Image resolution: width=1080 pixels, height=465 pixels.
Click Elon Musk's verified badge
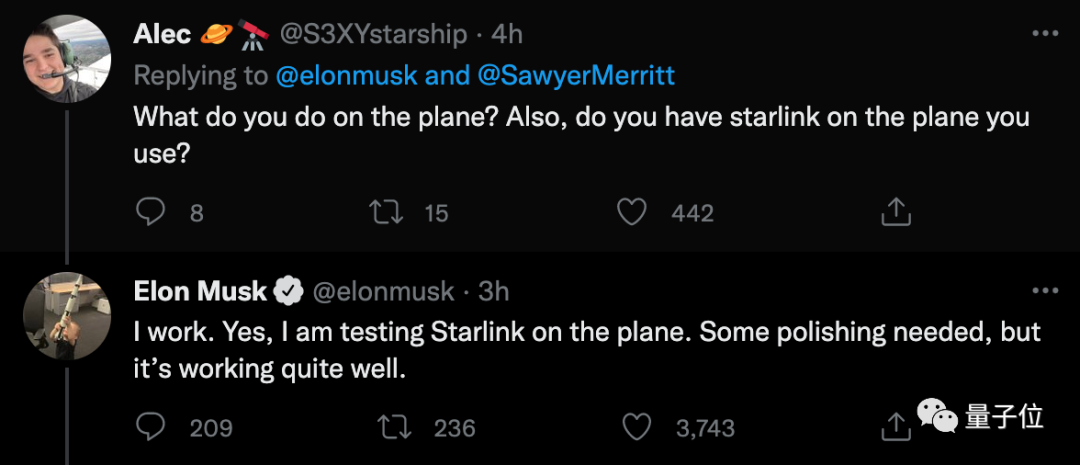(x=289, y=292)
